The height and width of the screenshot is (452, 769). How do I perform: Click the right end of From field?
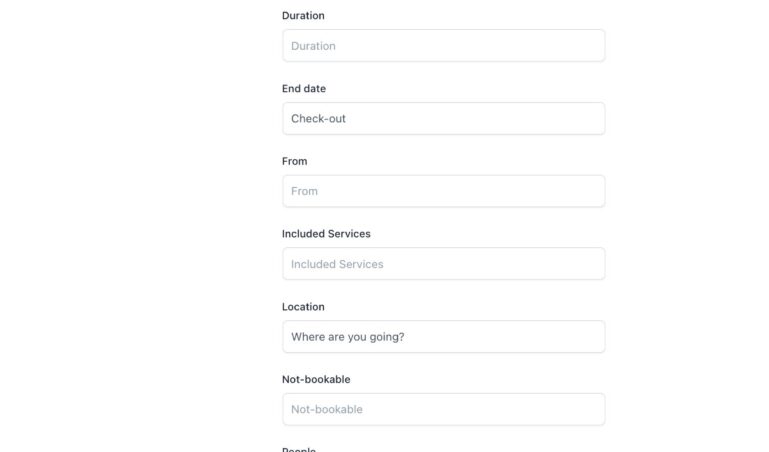590,191
